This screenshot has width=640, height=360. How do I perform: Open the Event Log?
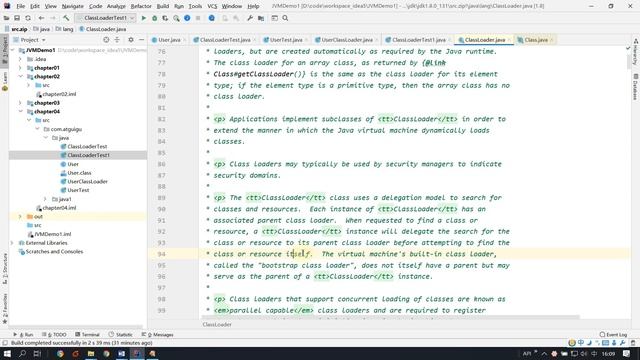(613, 335)
